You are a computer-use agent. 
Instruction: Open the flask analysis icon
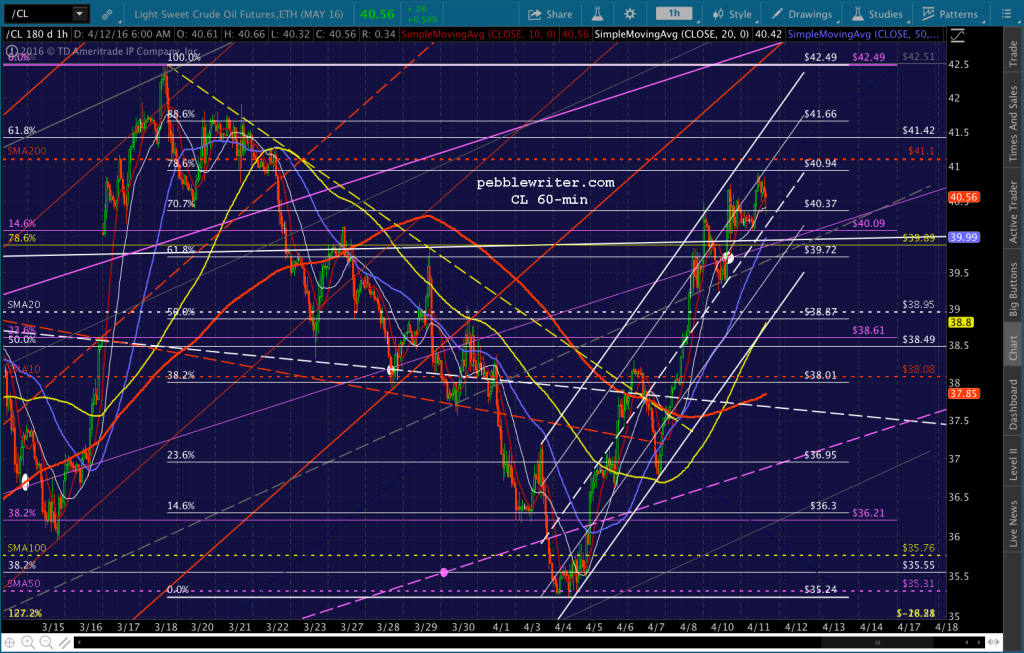point(597,14)
